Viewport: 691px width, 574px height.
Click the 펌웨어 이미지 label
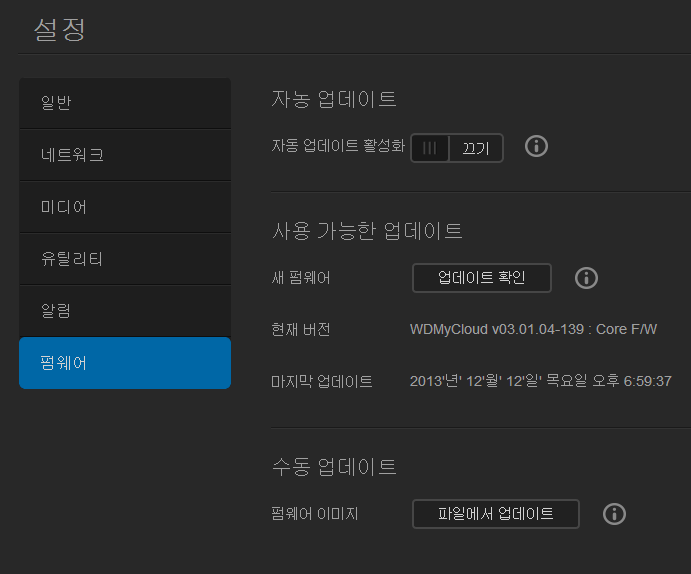coord(314,514)
